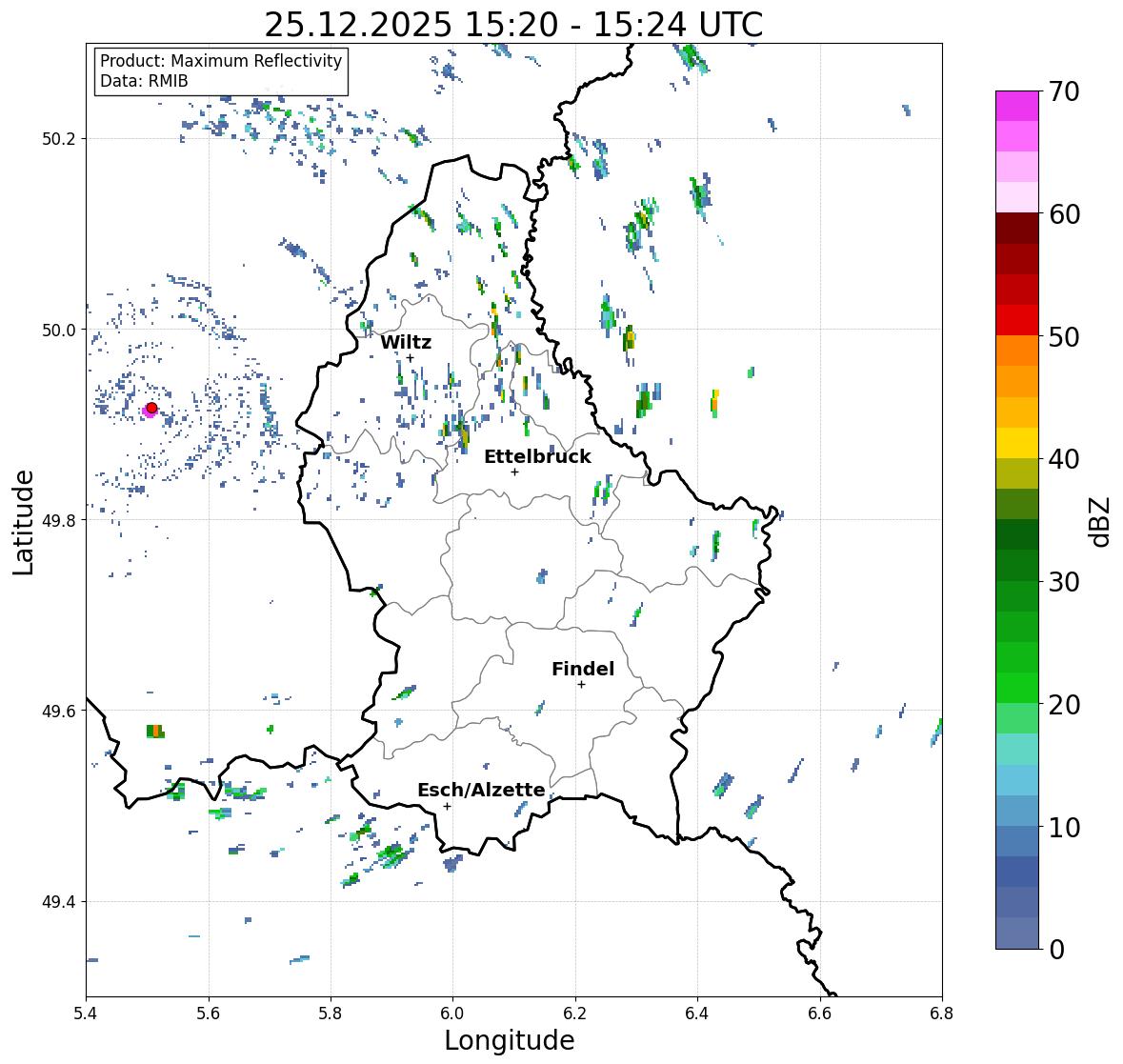This screenshot has height=1064, width=1123.
Task: Click the yellow 40 dBZ colorbar band
Action: (1017, 443)
